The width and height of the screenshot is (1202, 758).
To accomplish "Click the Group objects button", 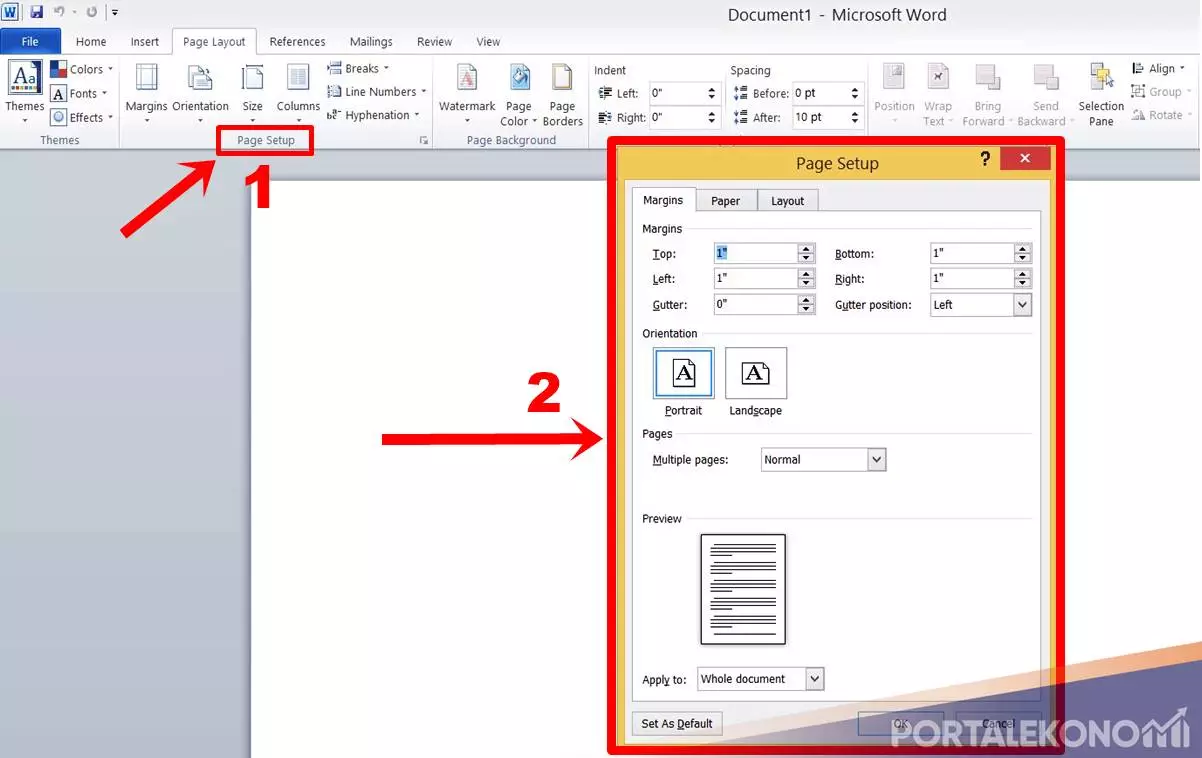I will [1160, 92].
